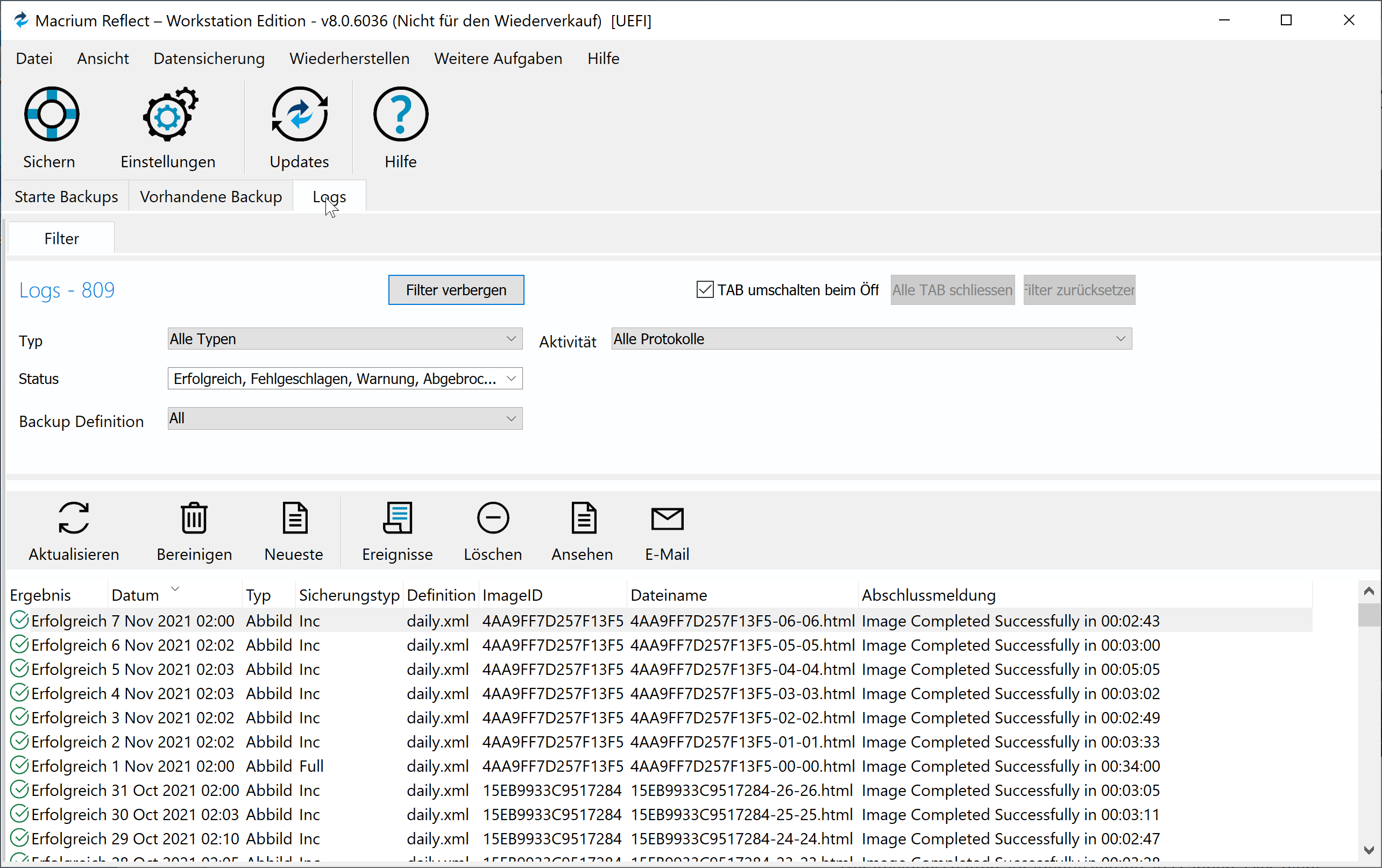Open Ereignisse events icon
The width and height of the screenshot is (1382, 868).
(x=397, y=518)
